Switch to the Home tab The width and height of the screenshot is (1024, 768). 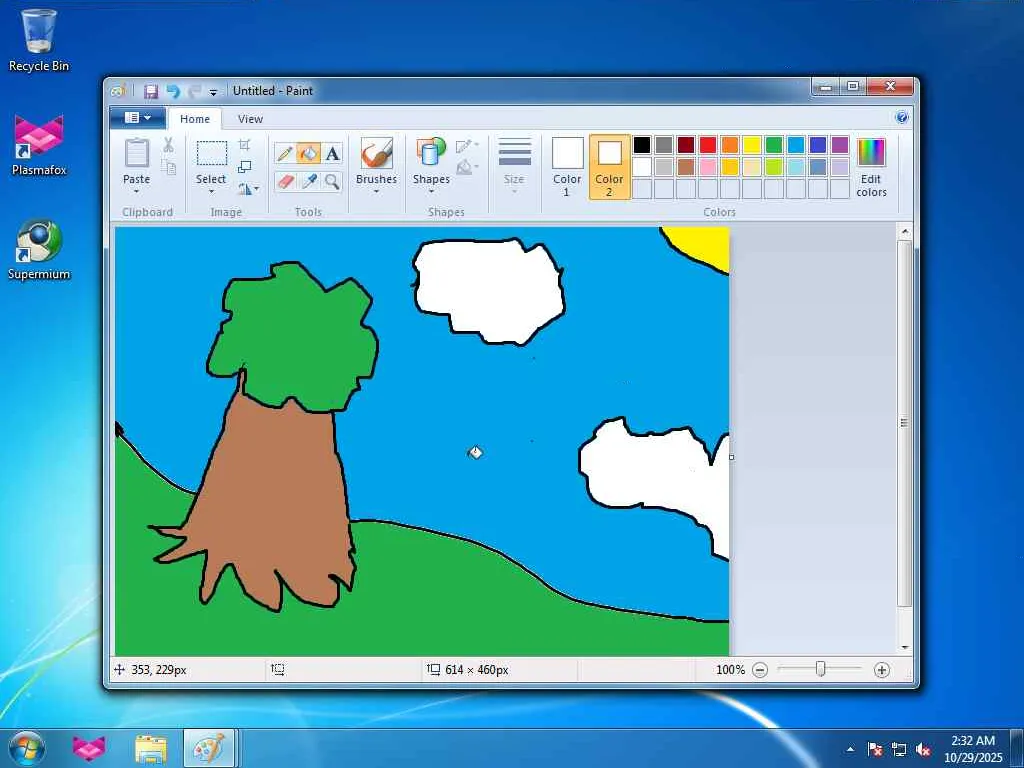[195, 119]
